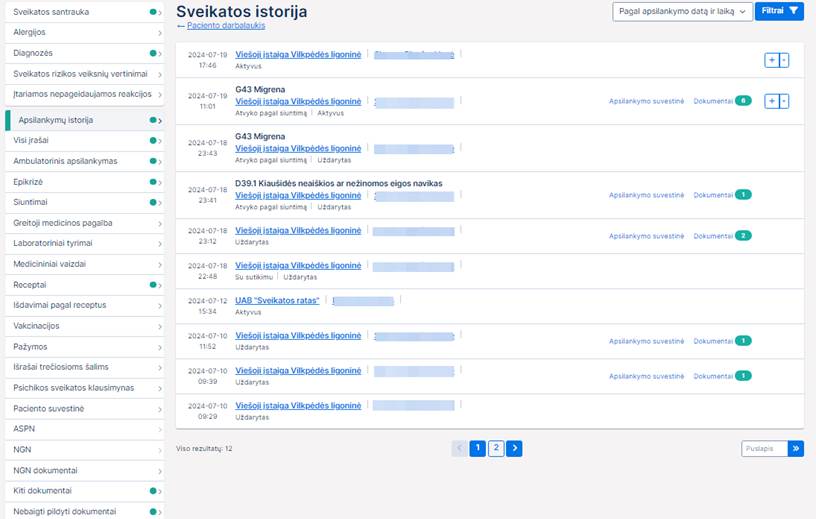
Task: Open Vakcinacijos in the sidebar menu
Action: coord(82,326)
